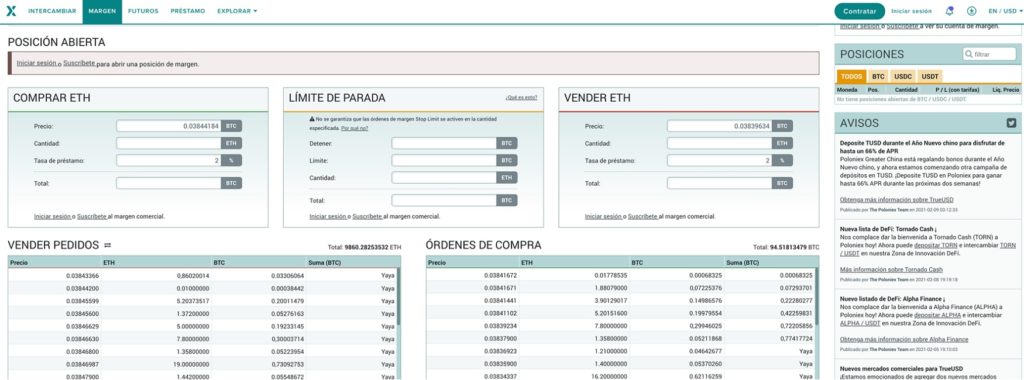Image resolution: width=1024 pixels, height=380 pixels.
Task: Focus the Vender ETH Cantidad field
Action: [720, 143]
